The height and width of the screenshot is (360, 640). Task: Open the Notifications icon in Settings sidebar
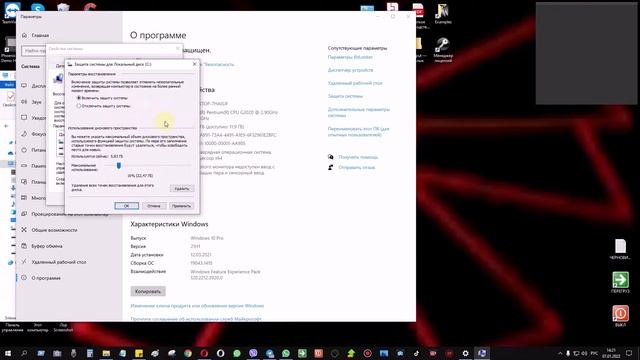point(24,118)
